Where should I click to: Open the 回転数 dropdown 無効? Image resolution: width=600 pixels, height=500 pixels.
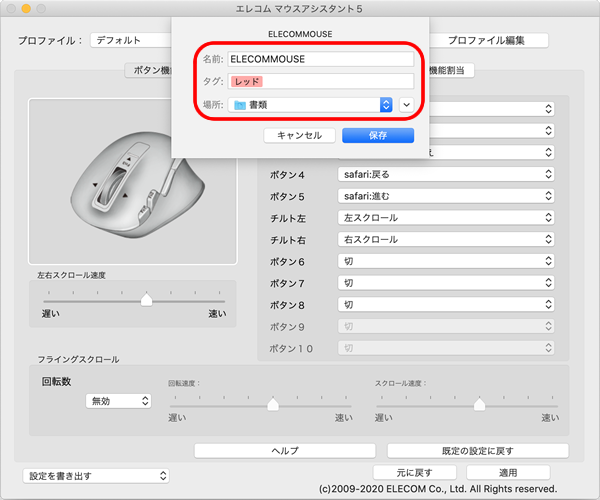point(119,401)
